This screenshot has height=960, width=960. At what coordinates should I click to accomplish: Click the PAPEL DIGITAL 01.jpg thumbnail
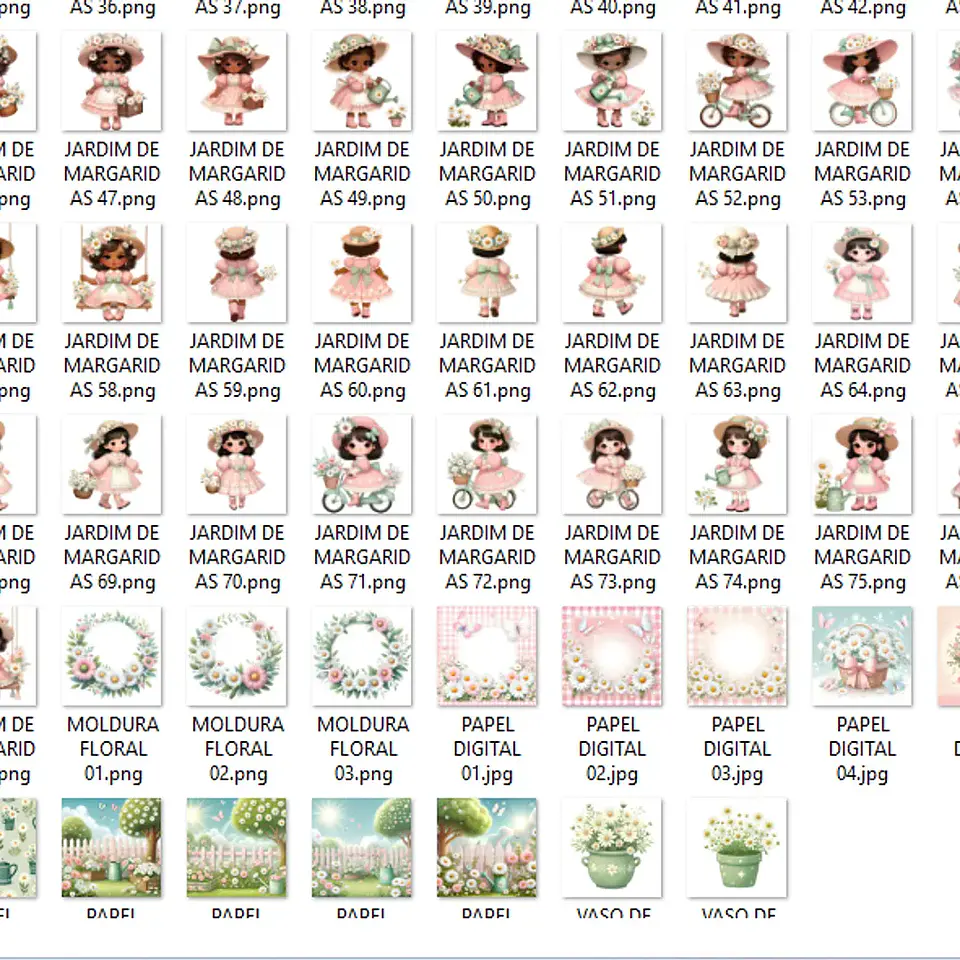[487, 656]
